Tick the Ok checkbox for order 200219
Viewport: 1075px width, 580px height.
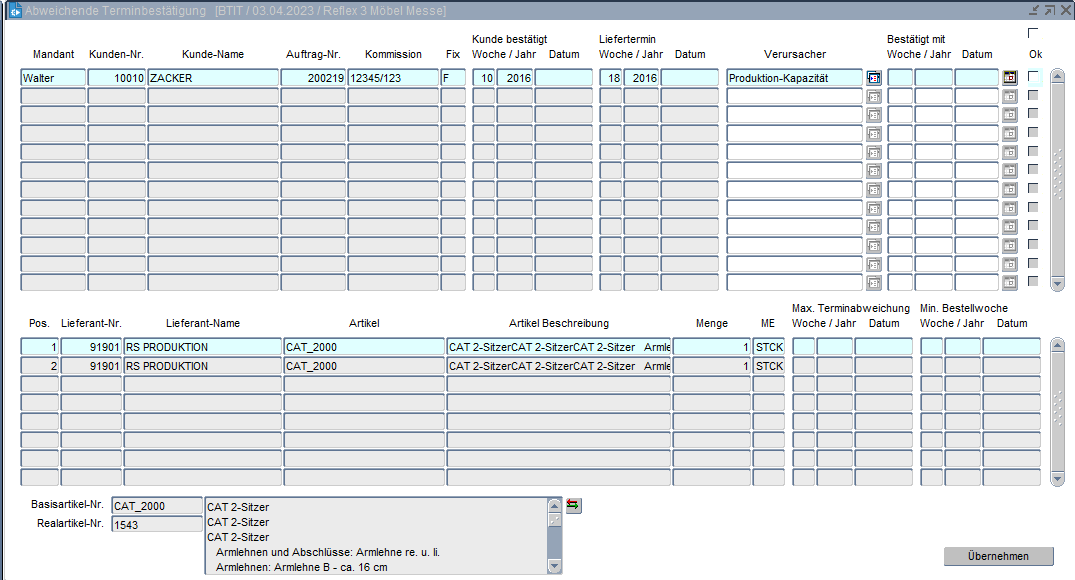1033,77
